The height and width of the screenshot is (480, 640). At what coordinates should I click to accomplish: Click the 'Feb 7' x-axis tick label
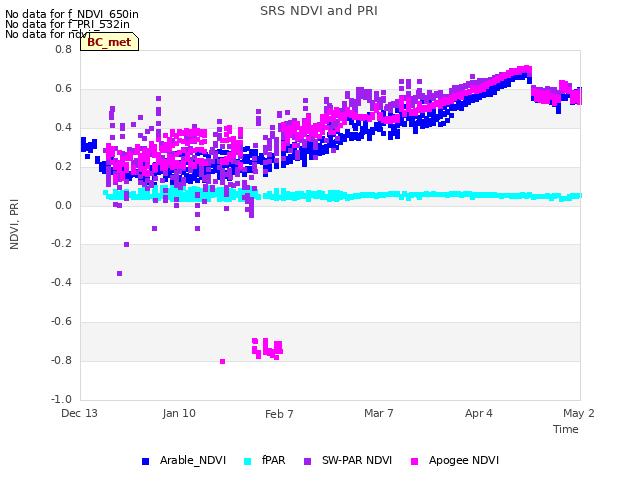pyautogui.click(x=279, y=414)
